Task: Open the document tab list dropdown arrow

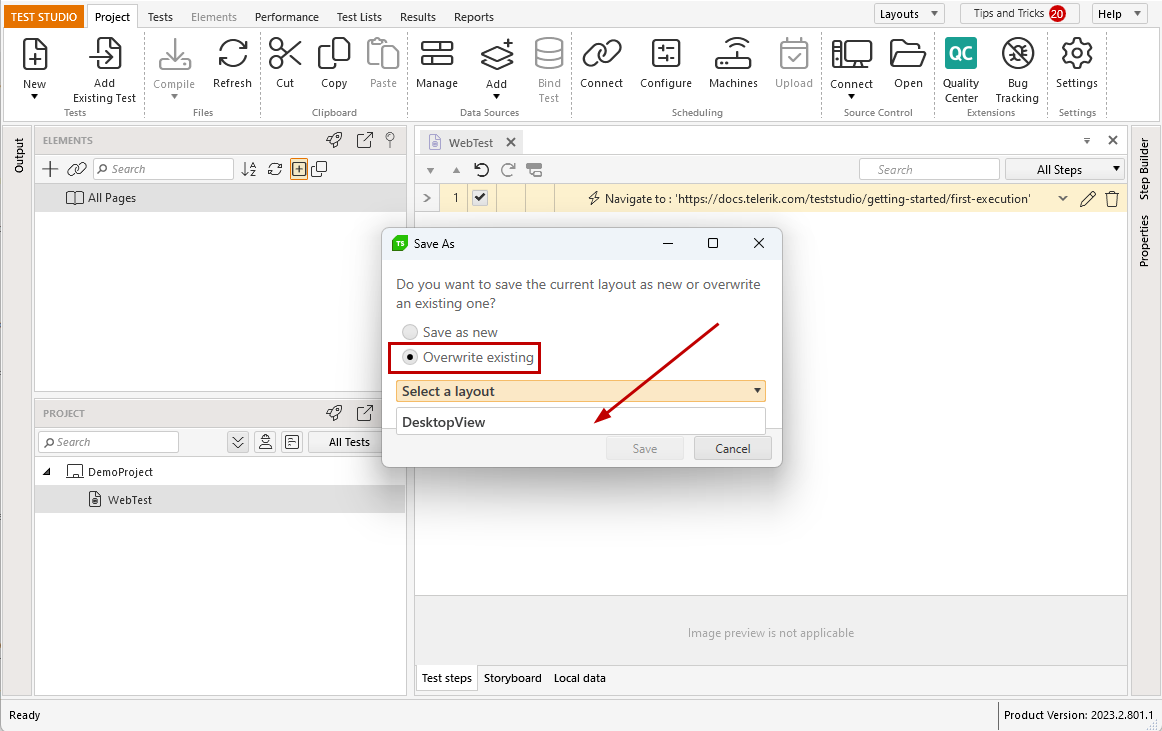Action: (1086, 140)
